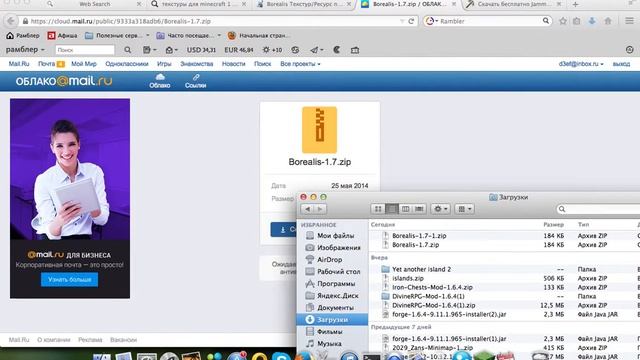This screenshot has width=640, height=360.
Task: Select AirDrop in the Finder sidebar
Action: coord(330,260)
